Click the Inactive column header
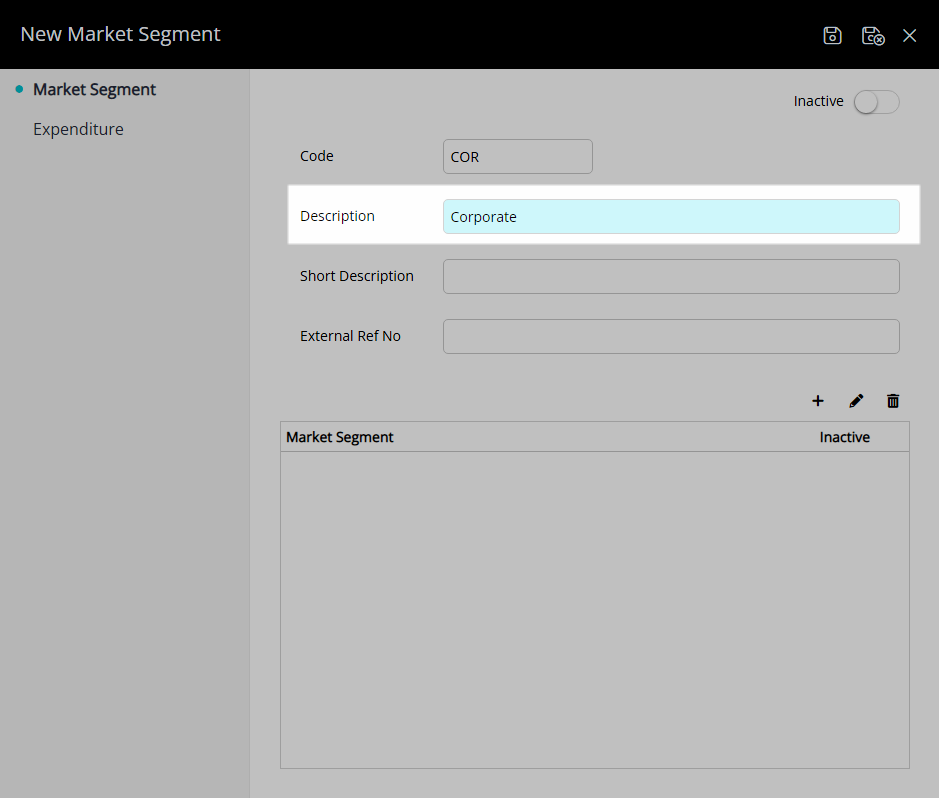The height and width of the screenshot is (798, 939). (x=844, y=438)
